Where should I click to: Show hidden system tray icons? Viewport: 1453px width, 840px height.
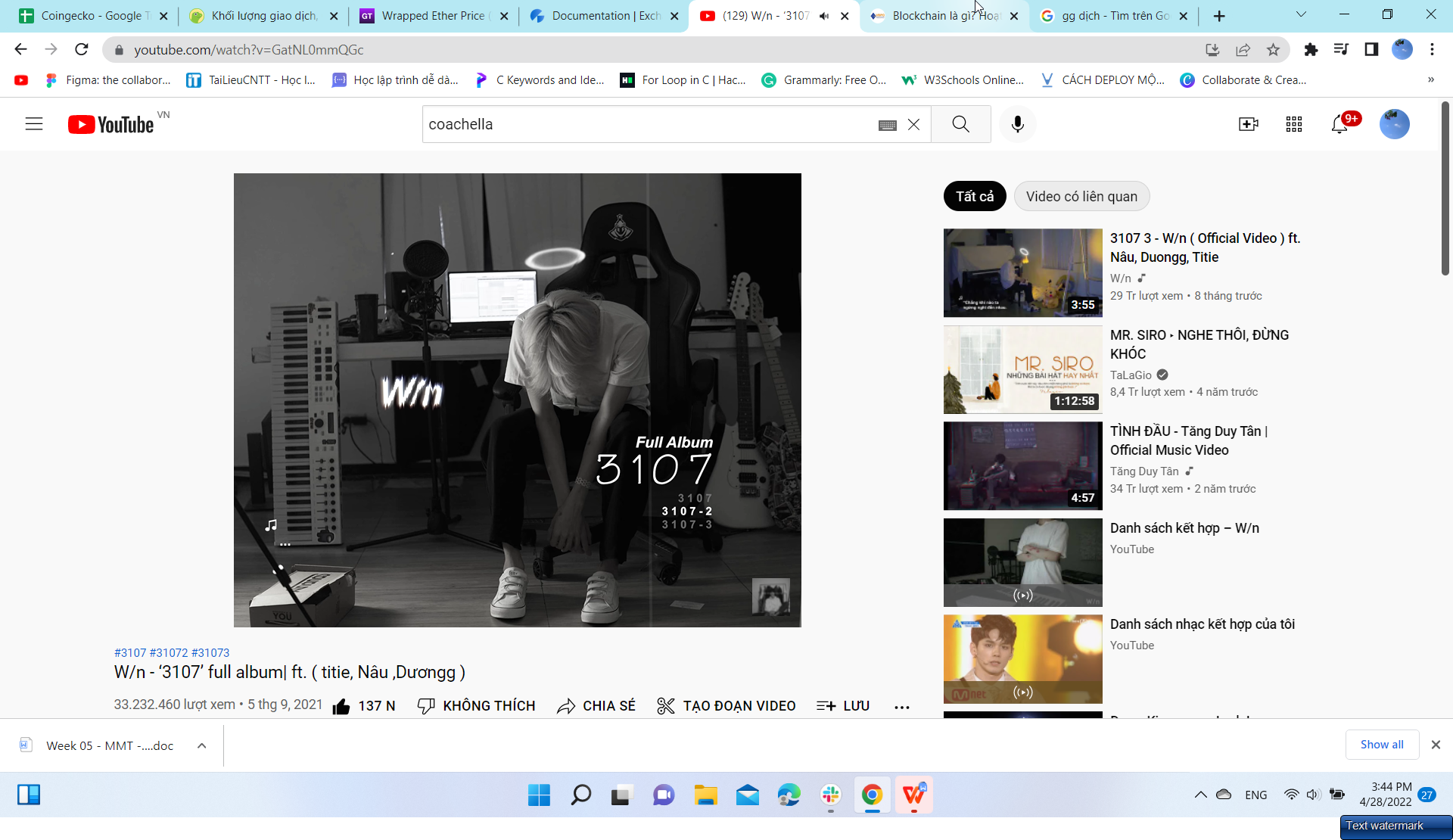(1200, 795)
